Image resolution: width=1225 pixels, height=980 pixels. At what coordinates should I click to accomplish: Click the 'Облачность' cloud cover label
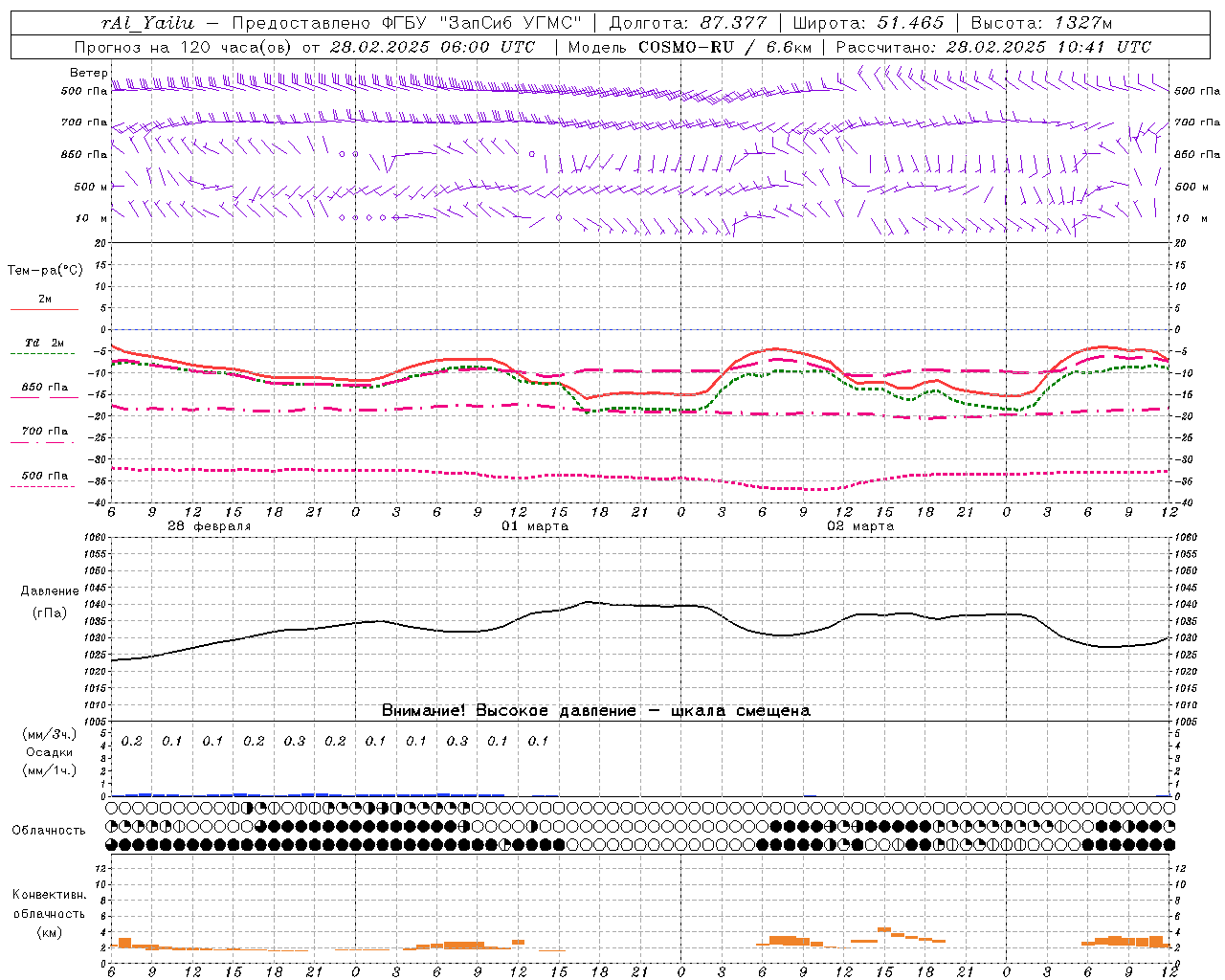[49, 831]
